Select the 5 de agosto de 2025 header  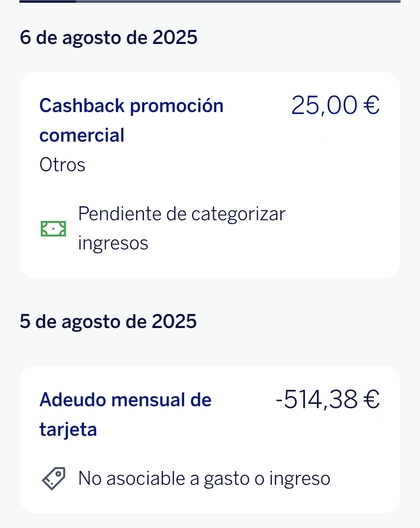coord(108,321)
